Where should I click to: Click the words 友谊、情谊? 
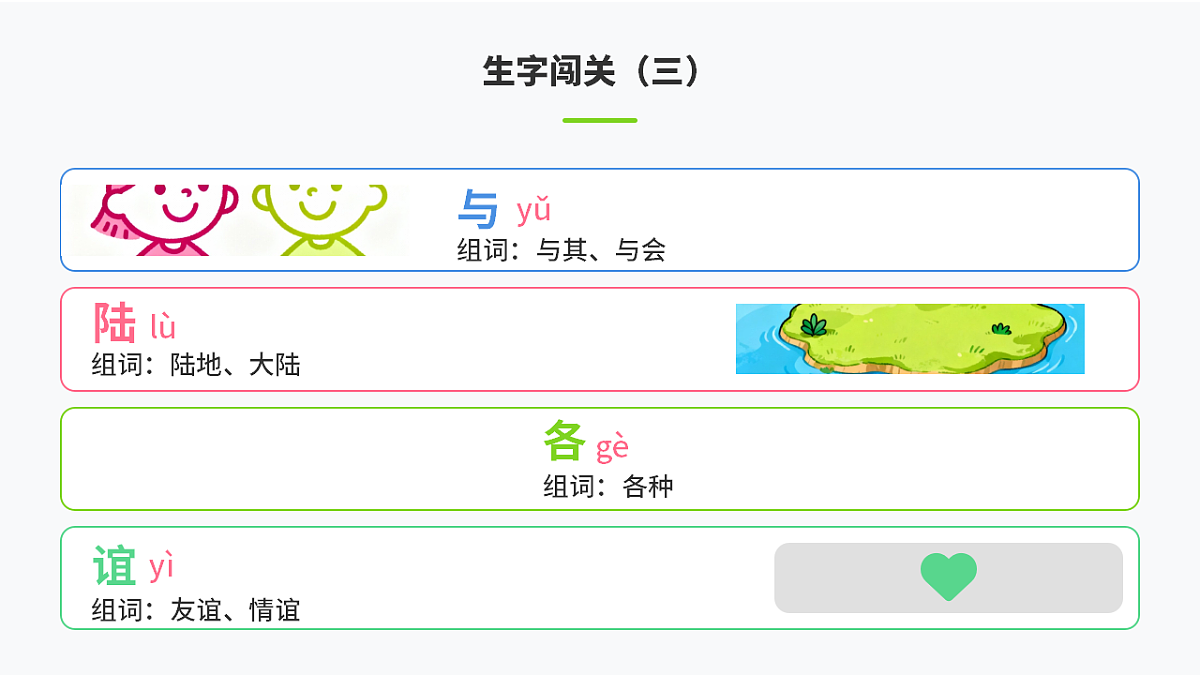pos(235,610)
